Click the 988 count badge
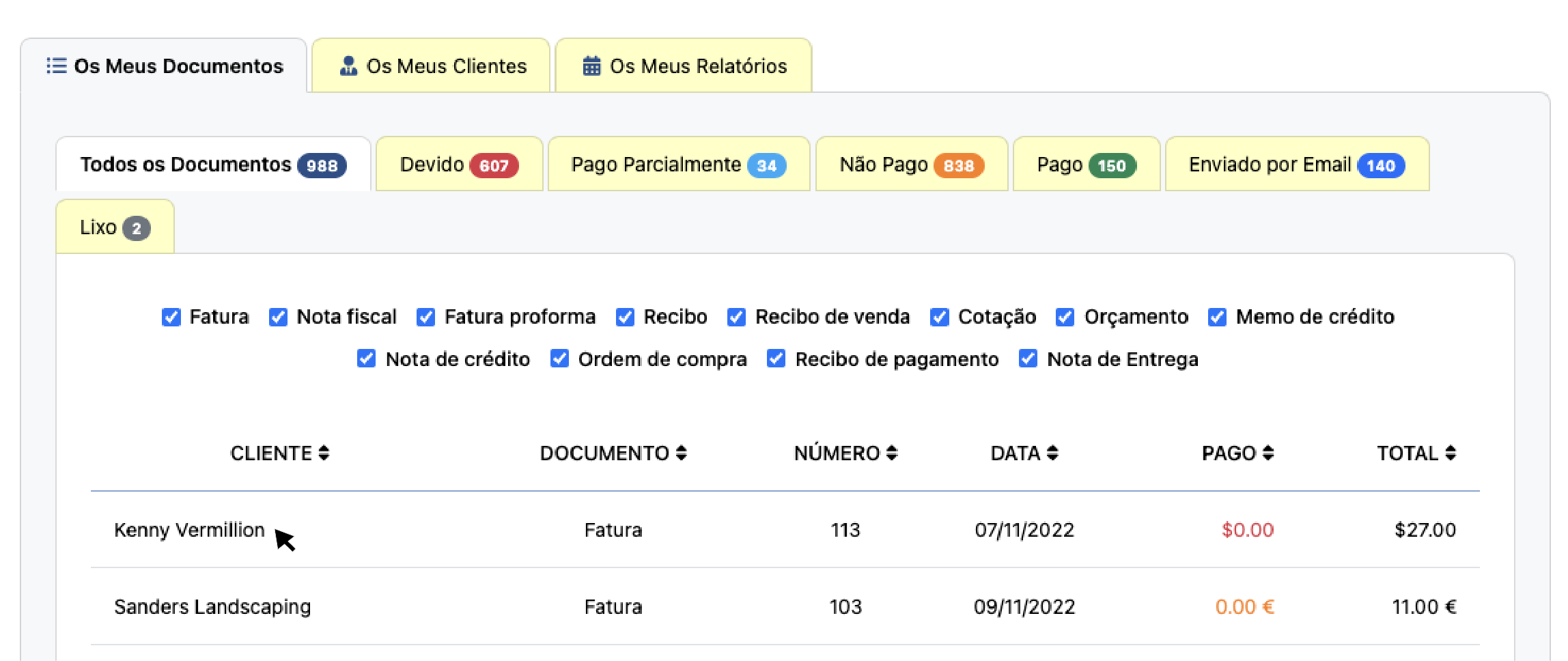This screenshot has width=1568, height=661. coord(322,165)
